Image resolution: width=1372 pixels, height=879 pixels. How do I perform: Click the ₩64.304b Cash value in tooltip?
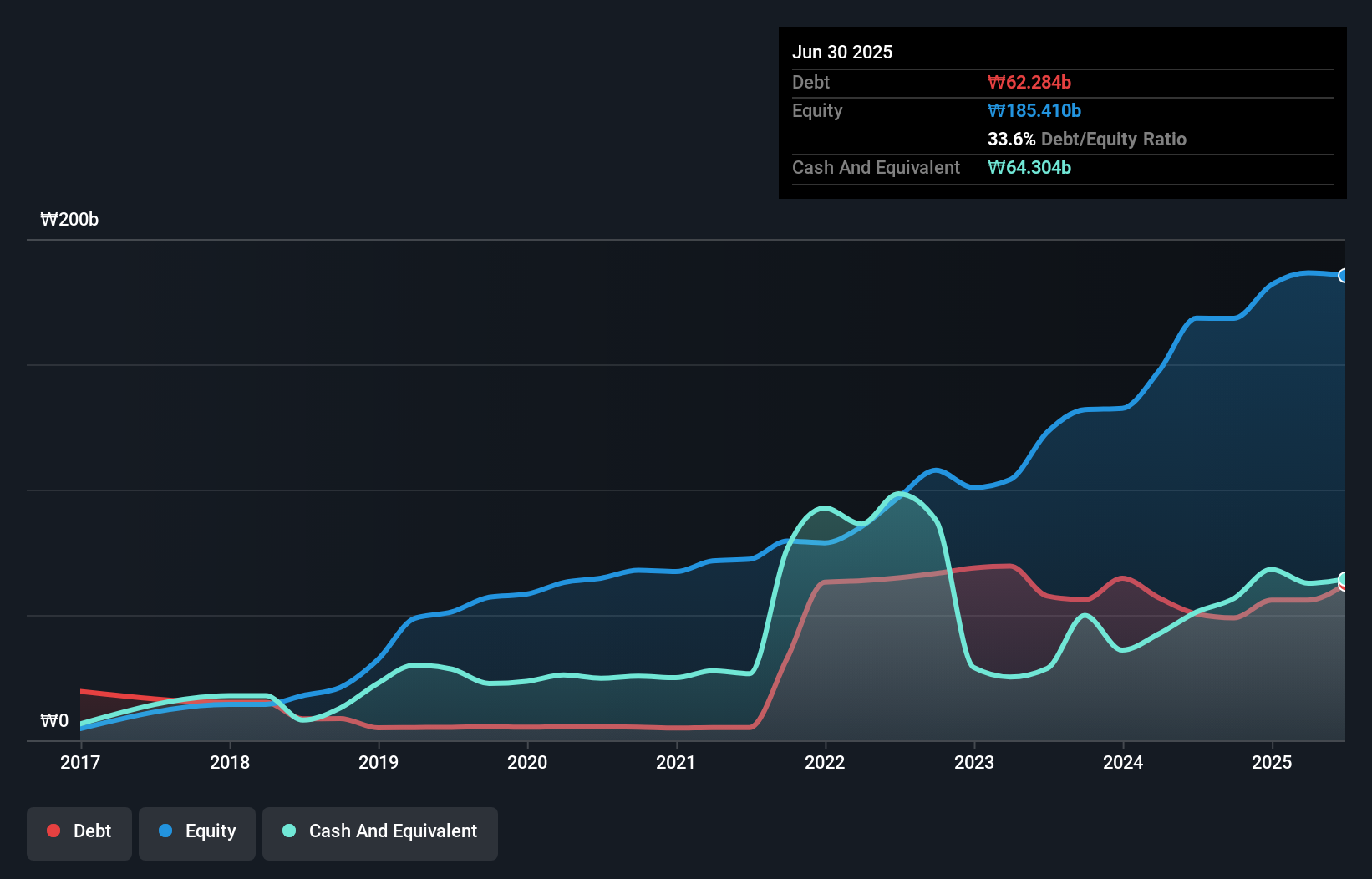coord(1029,168)
